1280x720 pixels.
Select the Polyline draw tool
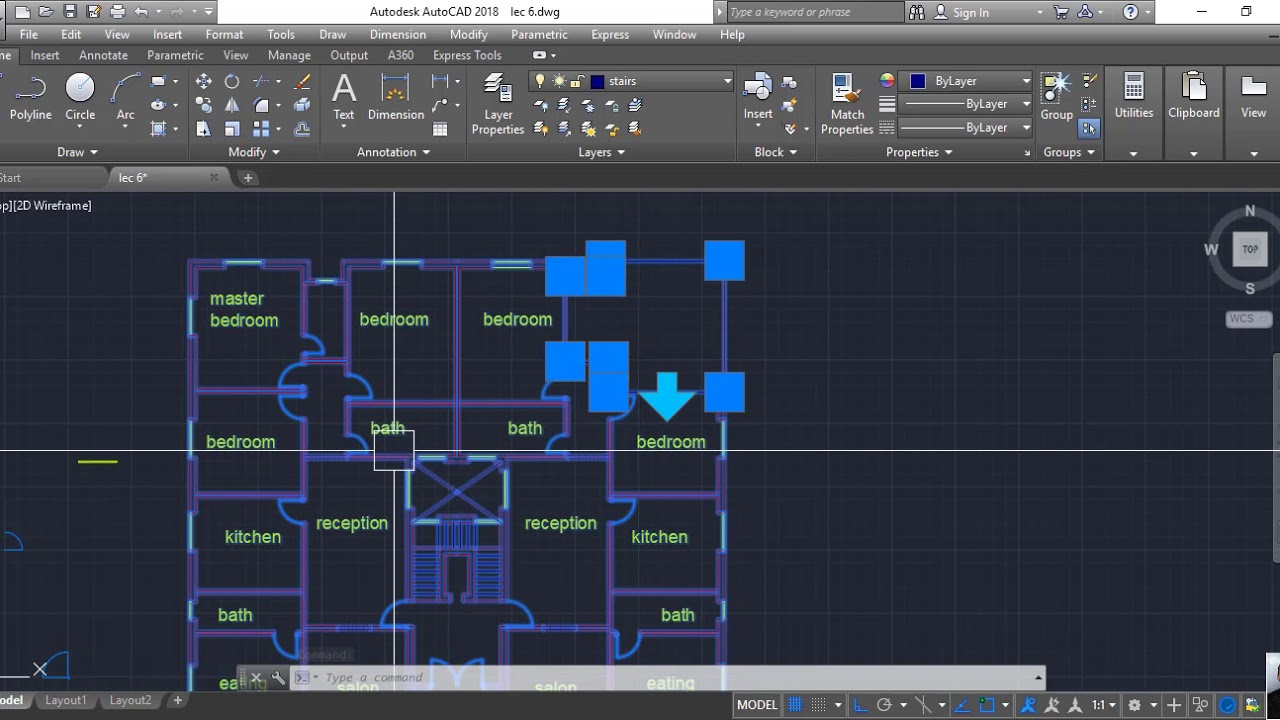click(30, 98)
